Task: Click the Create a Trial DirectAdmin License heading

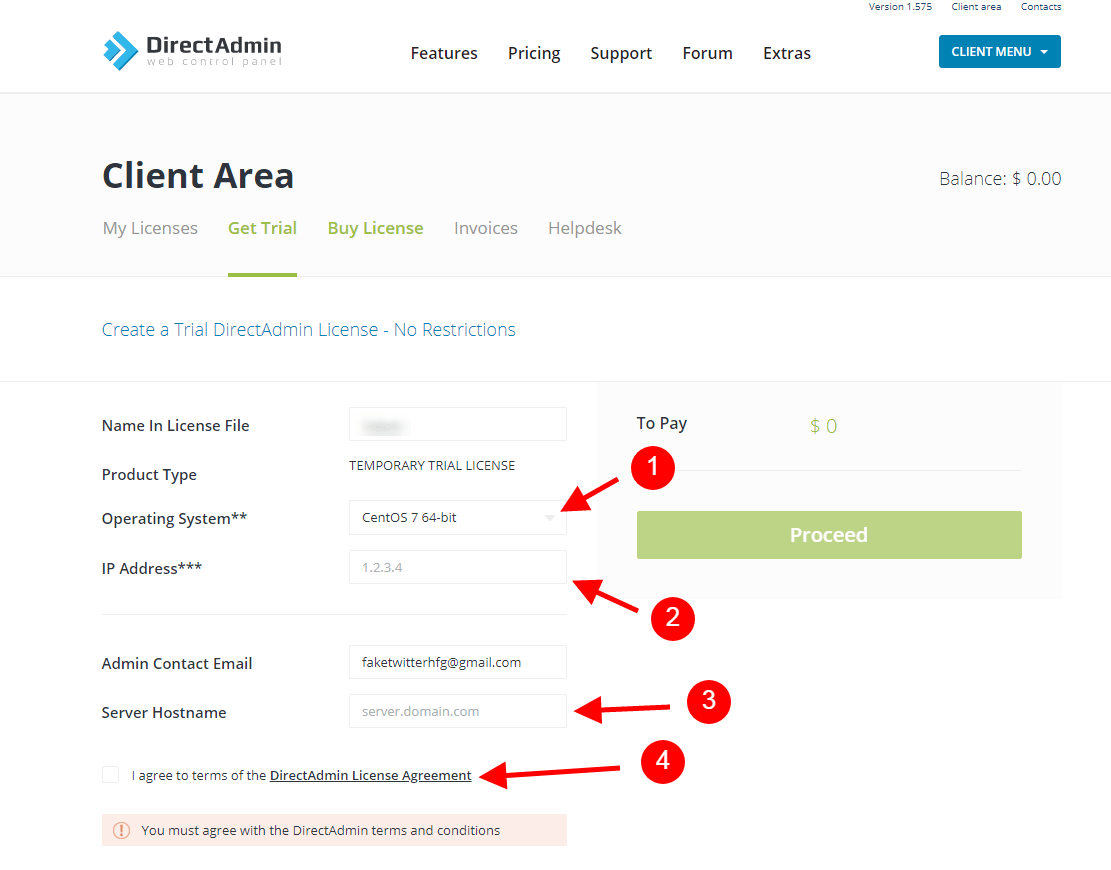Action: click(309, 329)
